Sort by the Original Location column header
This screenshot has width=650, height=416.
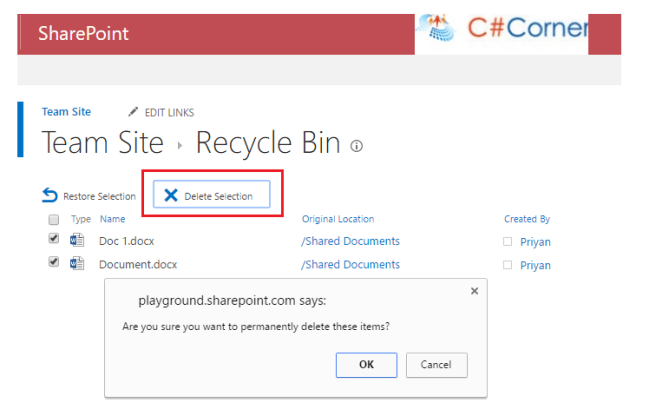point(337,219)
